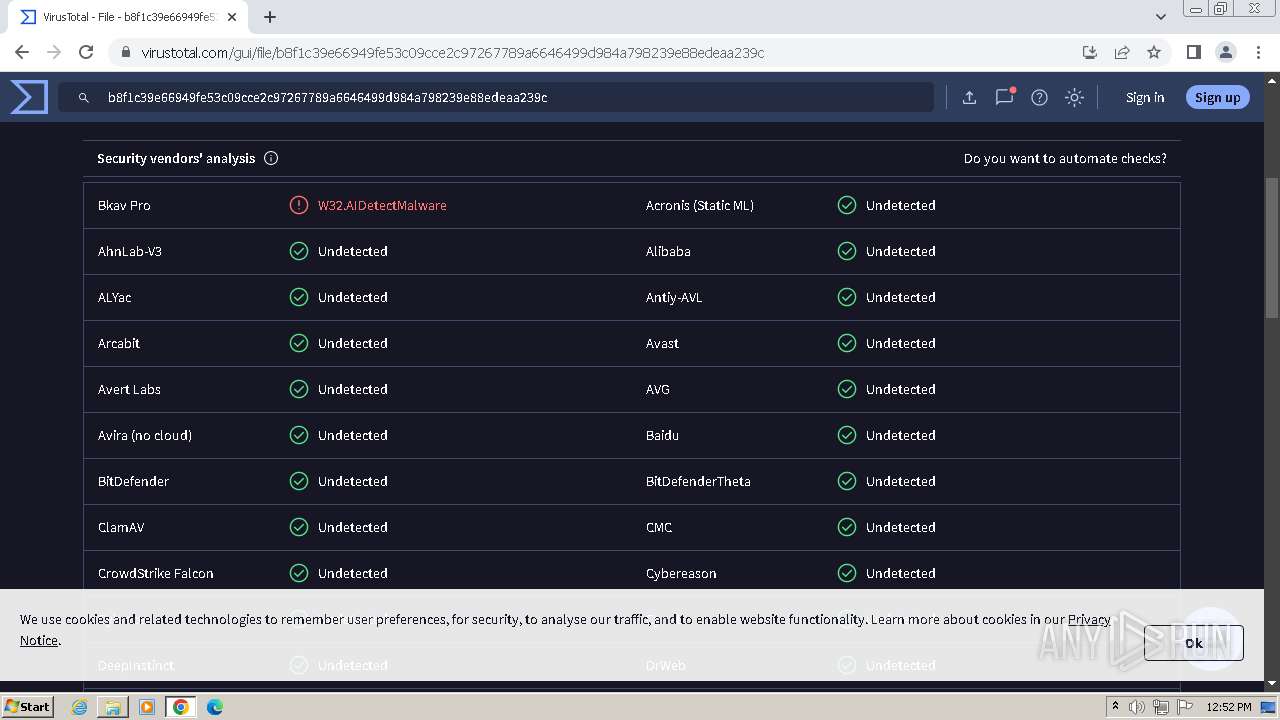The image size is (1280, 720).
Task: Click the taskbar clock showing 12:52 PM
Action: click(1229, 707)
